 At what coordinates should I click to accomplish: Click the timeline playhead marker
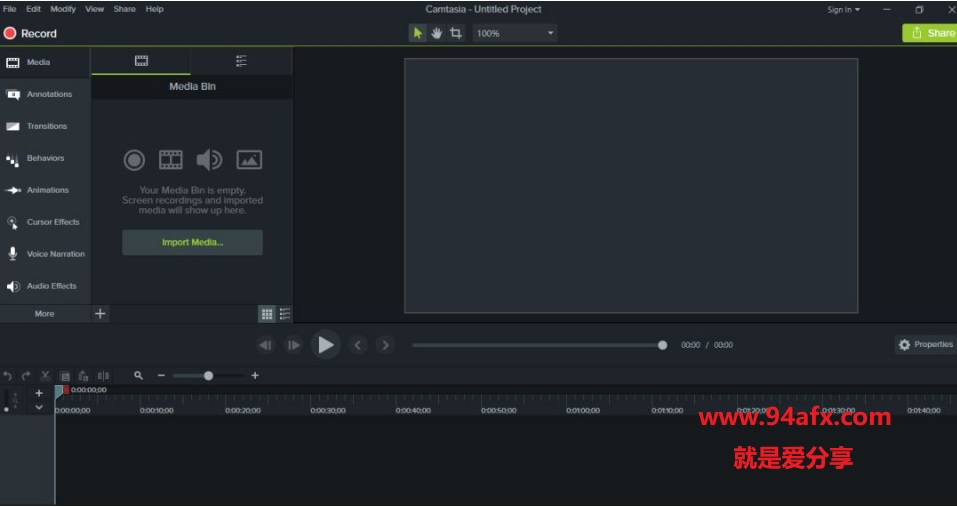59,391
